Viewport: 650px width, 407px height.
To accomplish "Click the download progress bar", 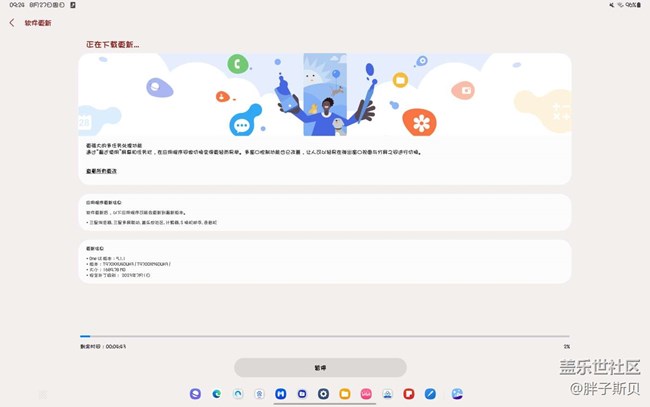I will click(x=324, y=336).
